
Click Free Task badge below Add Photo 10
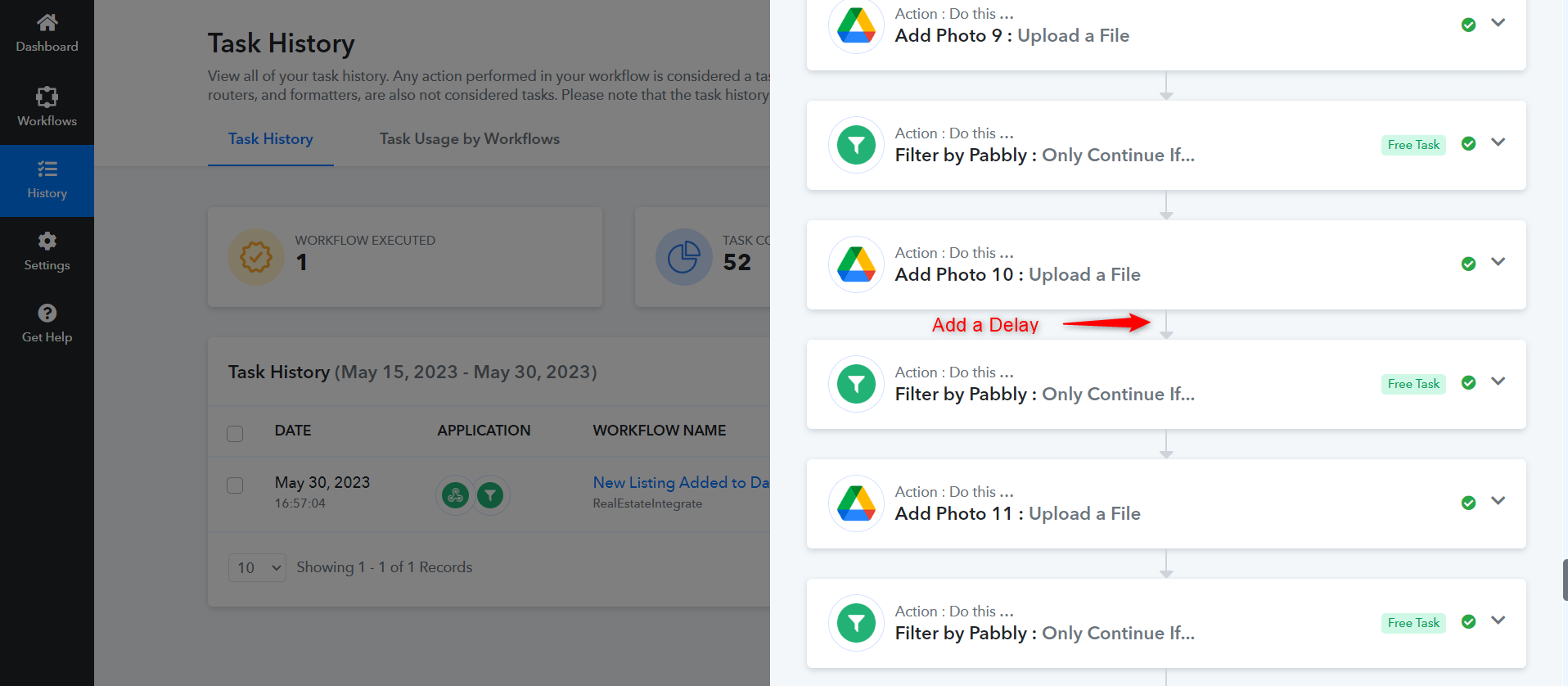click(1413, 384)
